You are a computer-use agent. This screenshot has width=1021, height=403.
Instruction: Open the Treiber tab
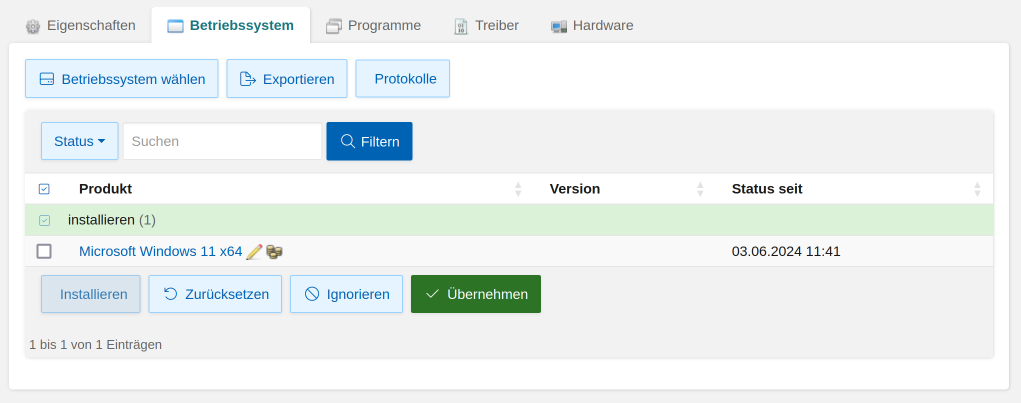tap(486, 25)
